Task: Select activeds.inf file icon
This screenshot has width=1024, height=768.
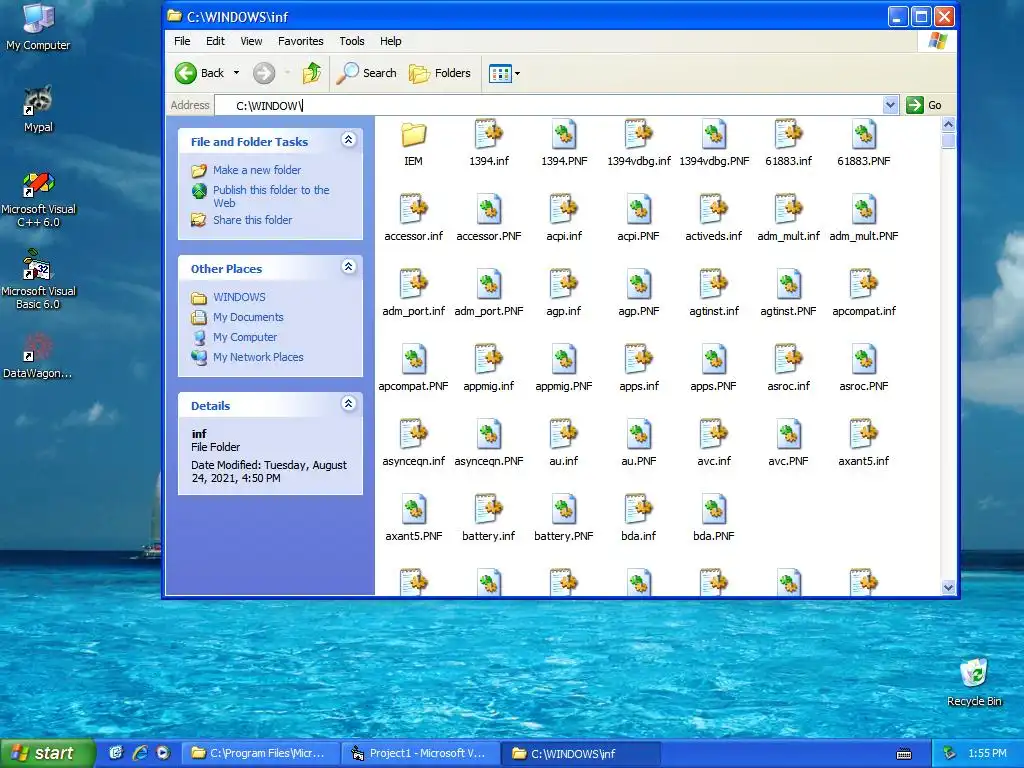Action: 714,210
